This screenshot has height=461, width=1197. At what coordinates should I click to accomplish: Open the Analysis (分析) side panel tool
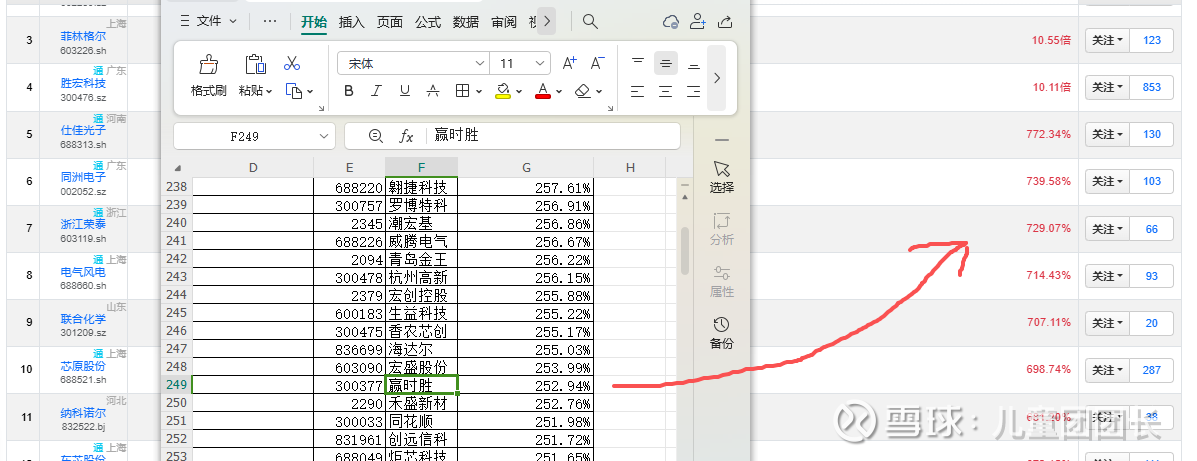coord(721,229)
